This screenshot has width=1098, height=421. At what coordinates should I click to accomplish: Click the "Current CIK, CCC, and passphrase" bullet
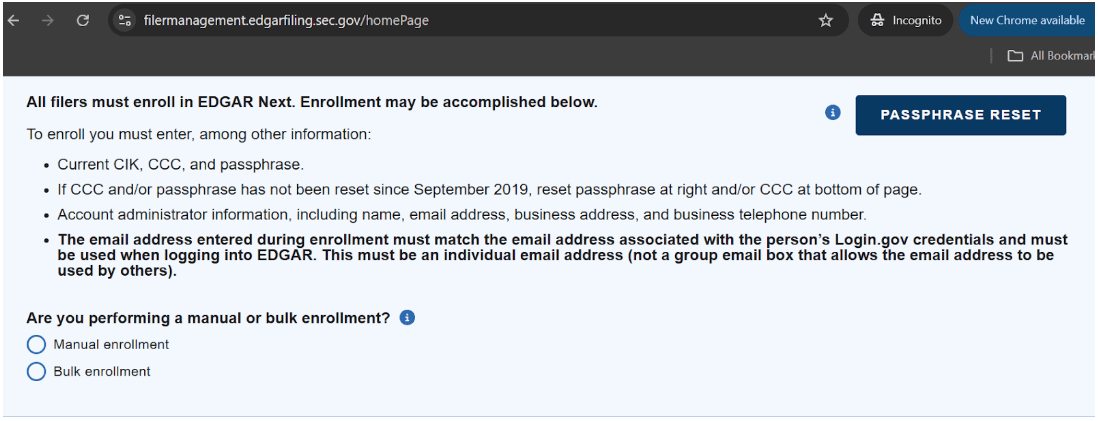[180, 165]
